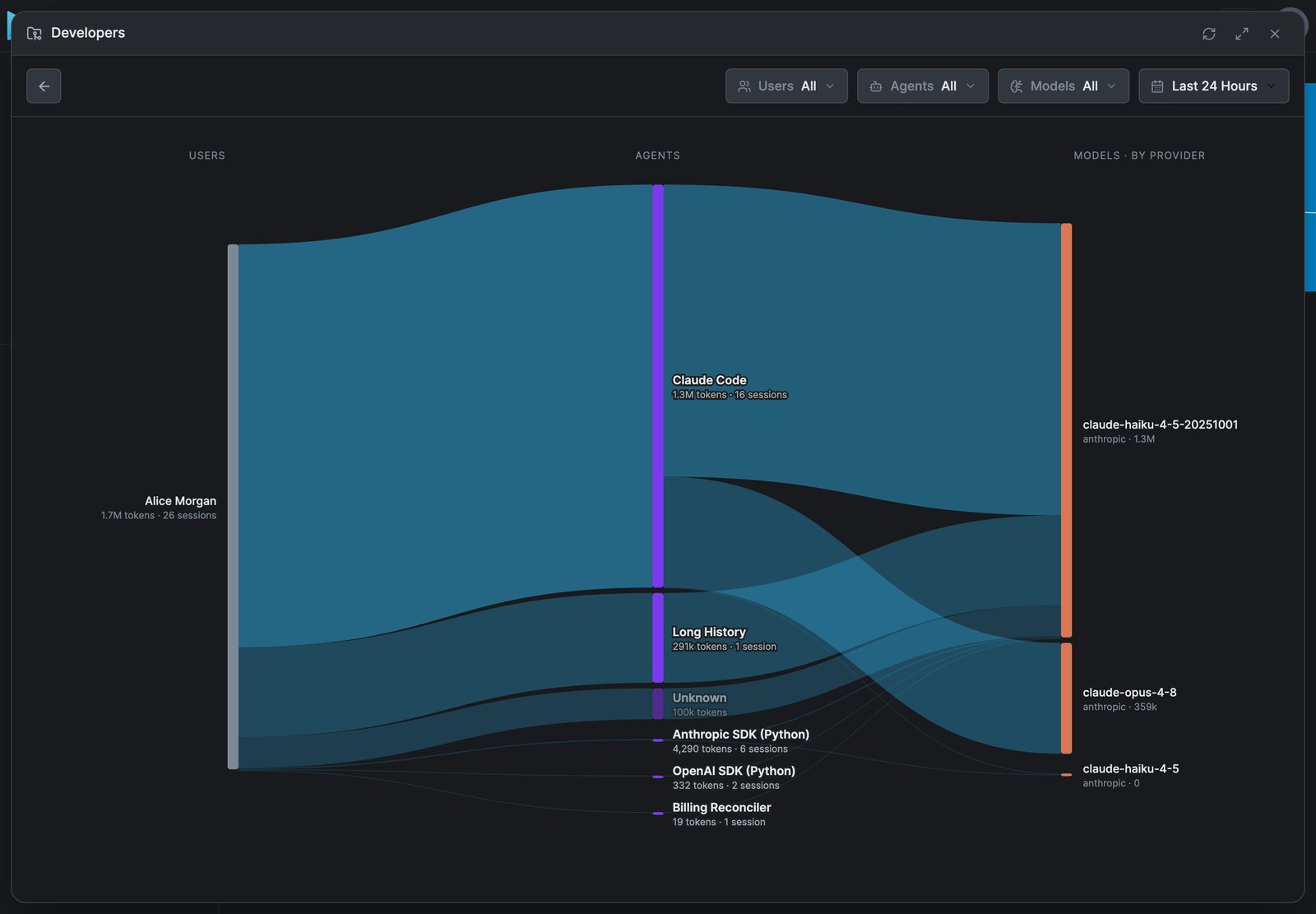The image size is (1316, 914).
Task: Go back using the arrow button
Action: point(44,86)
